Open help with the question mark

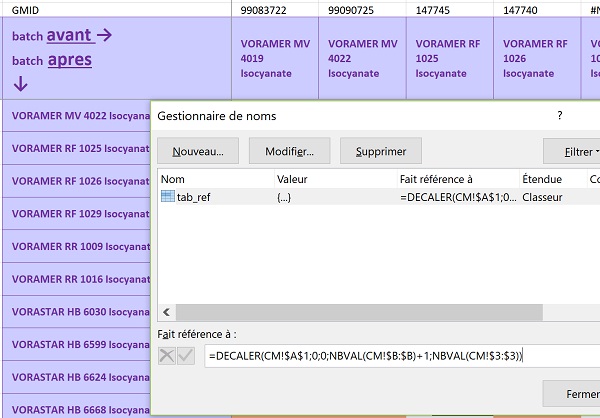pyautogui.click(x=559, y=115)
